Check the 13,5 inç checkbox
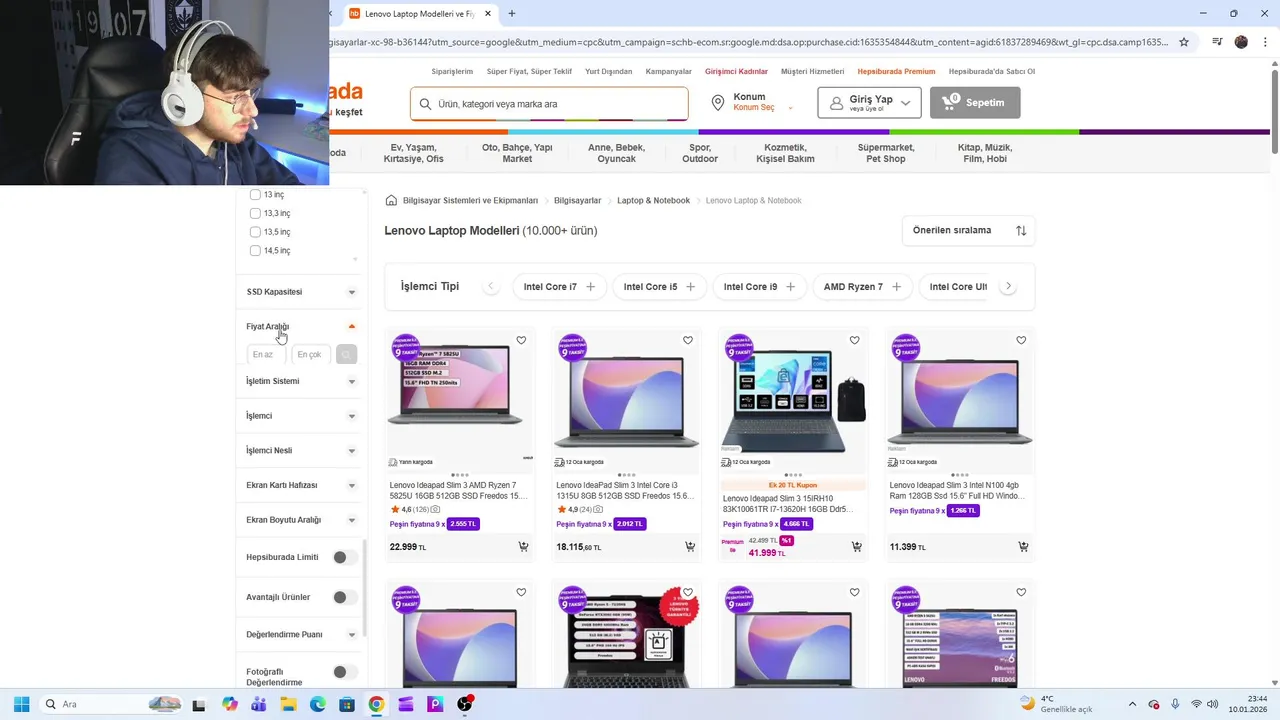This screenshot has width=1280, height=720. coord(255,232)
